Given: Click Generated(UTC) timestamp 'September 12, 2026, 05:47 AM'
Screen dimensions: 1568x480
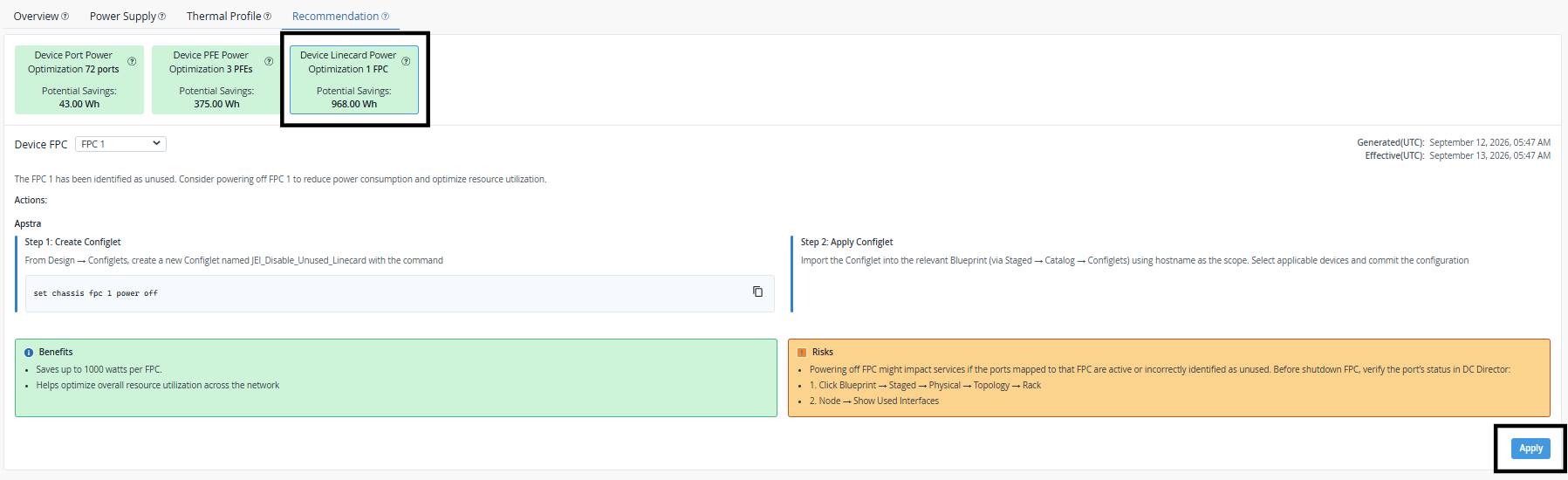Looking at the screenshot, I should 1489,142.
